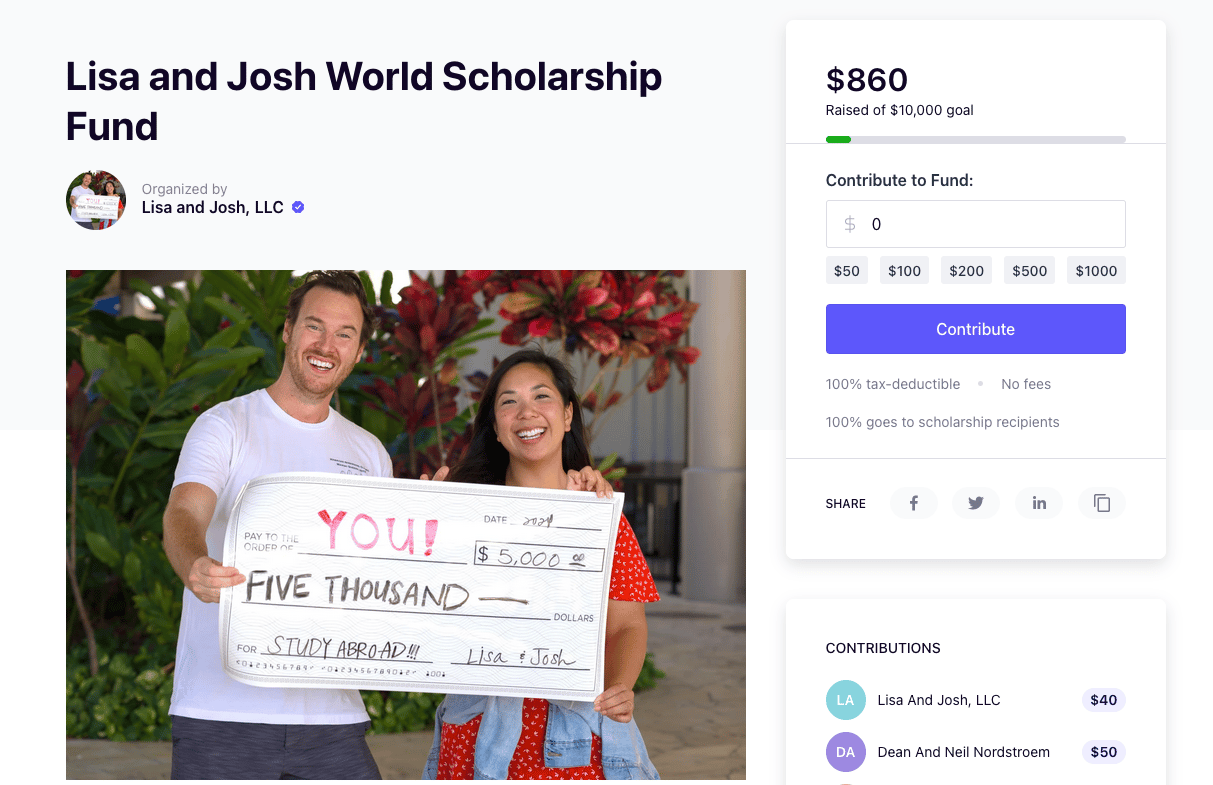
Task: Select the $100 preset amount
Action: click(x=904, y=271)
